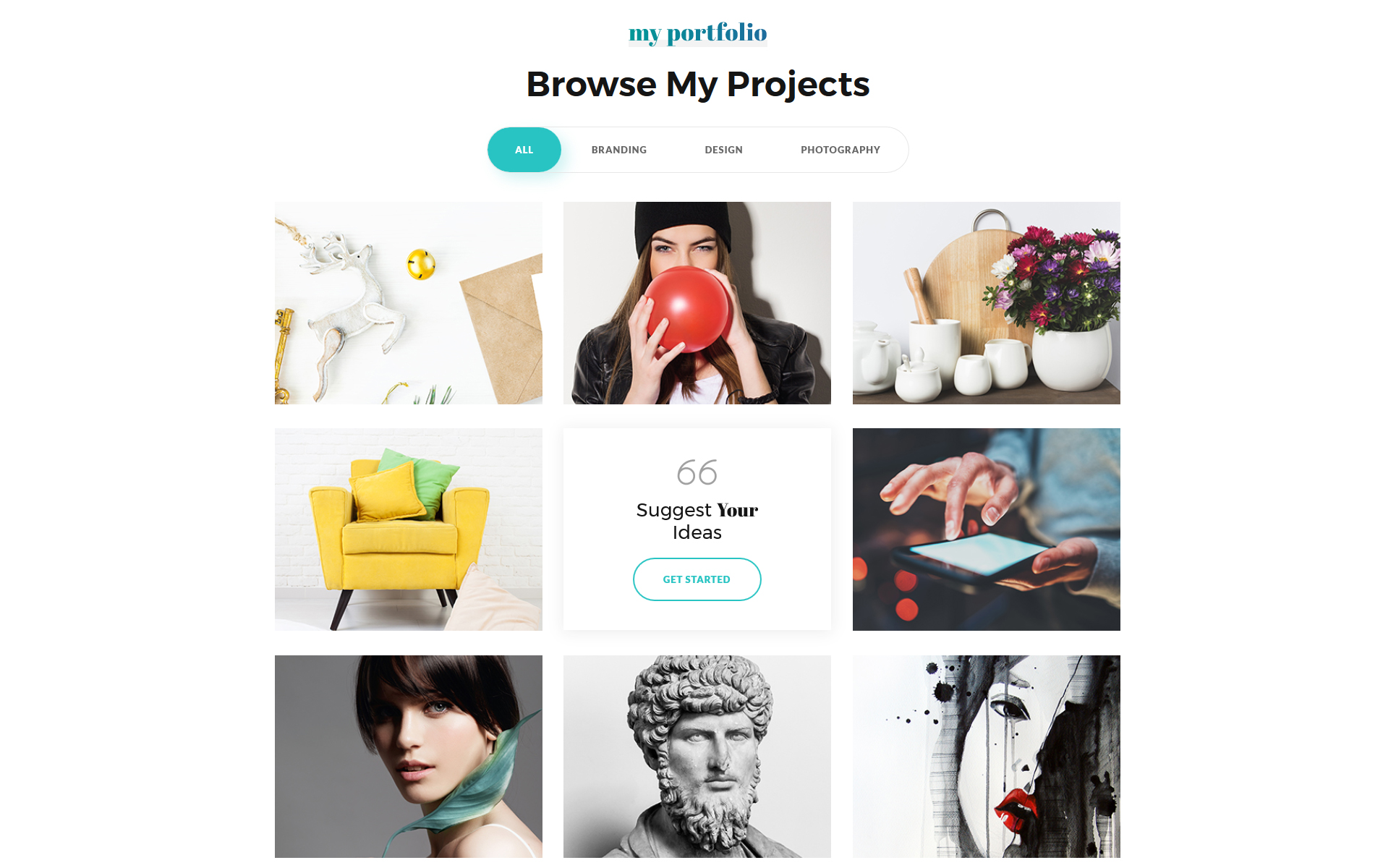
Task: View the hand touching smartphone project
Action: coord(986,529)
